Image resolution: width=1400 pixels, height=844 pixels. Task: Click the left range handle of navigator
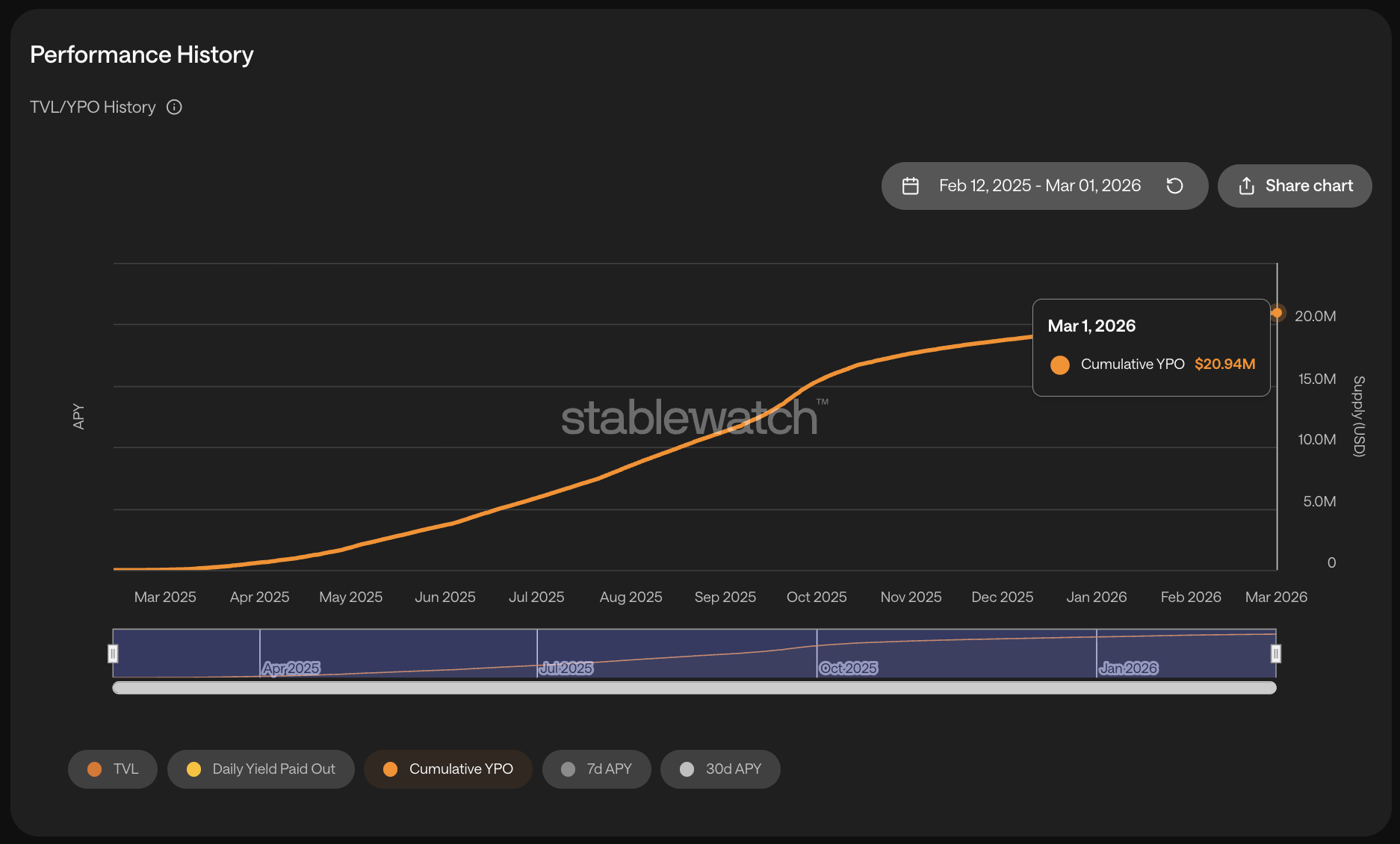click(x=113, y=654)
